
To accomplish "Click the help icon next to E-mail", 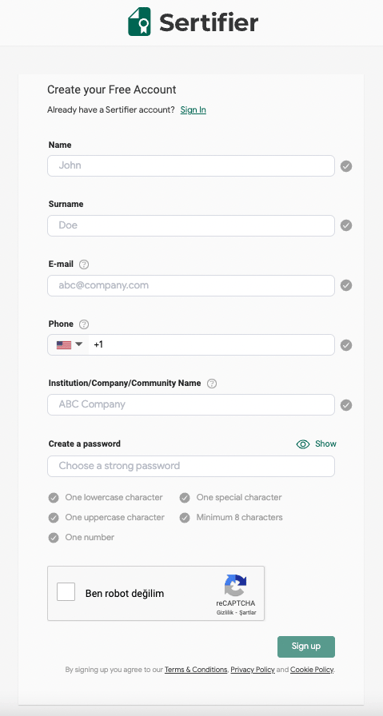I will click(x=84, y=264).
